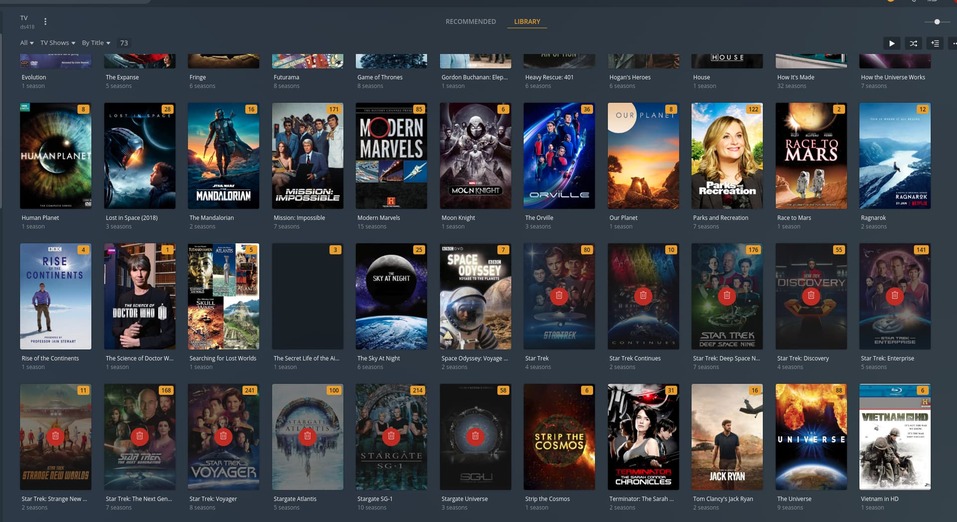
Task: Click the TV library name header
Action: (x=24, y=18)
